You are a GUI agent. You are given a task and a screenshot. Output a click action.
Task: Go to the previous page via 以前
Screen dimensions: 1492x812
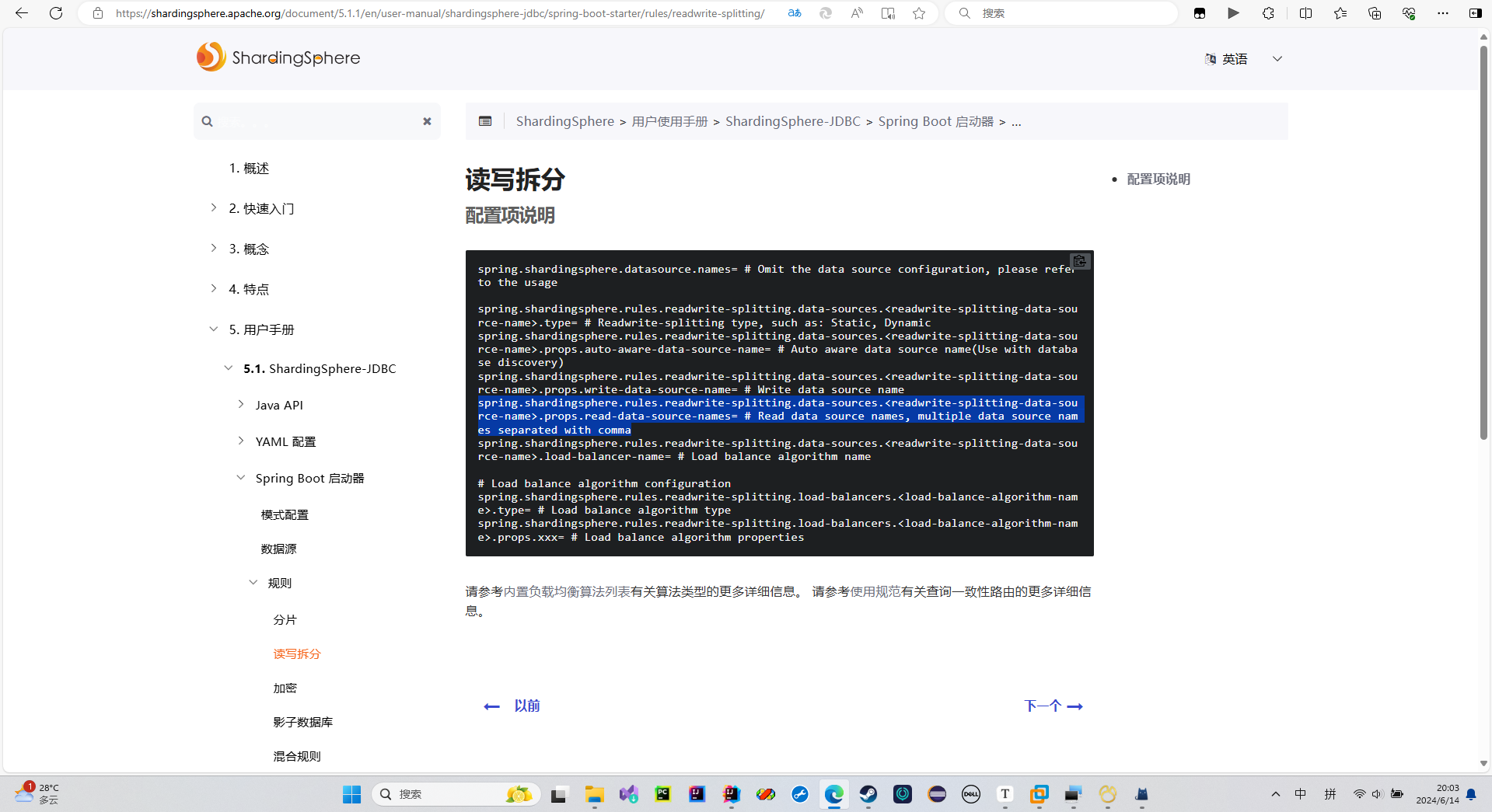pos(512,706)
